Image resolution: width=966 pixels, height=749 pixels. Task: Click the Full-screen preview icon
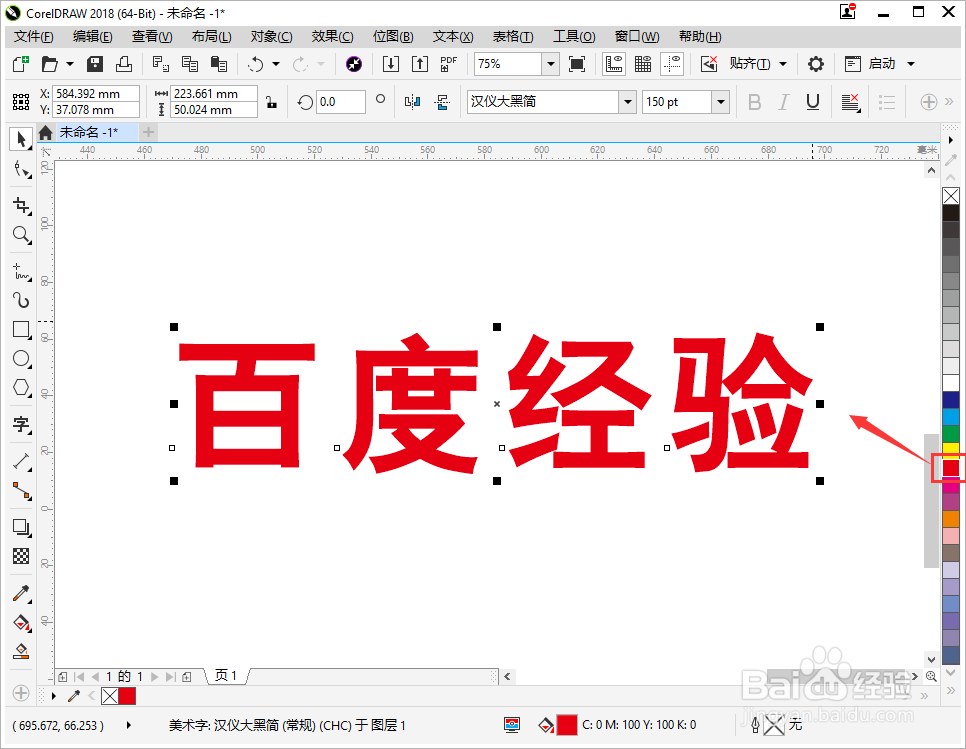tap(577, 63)
